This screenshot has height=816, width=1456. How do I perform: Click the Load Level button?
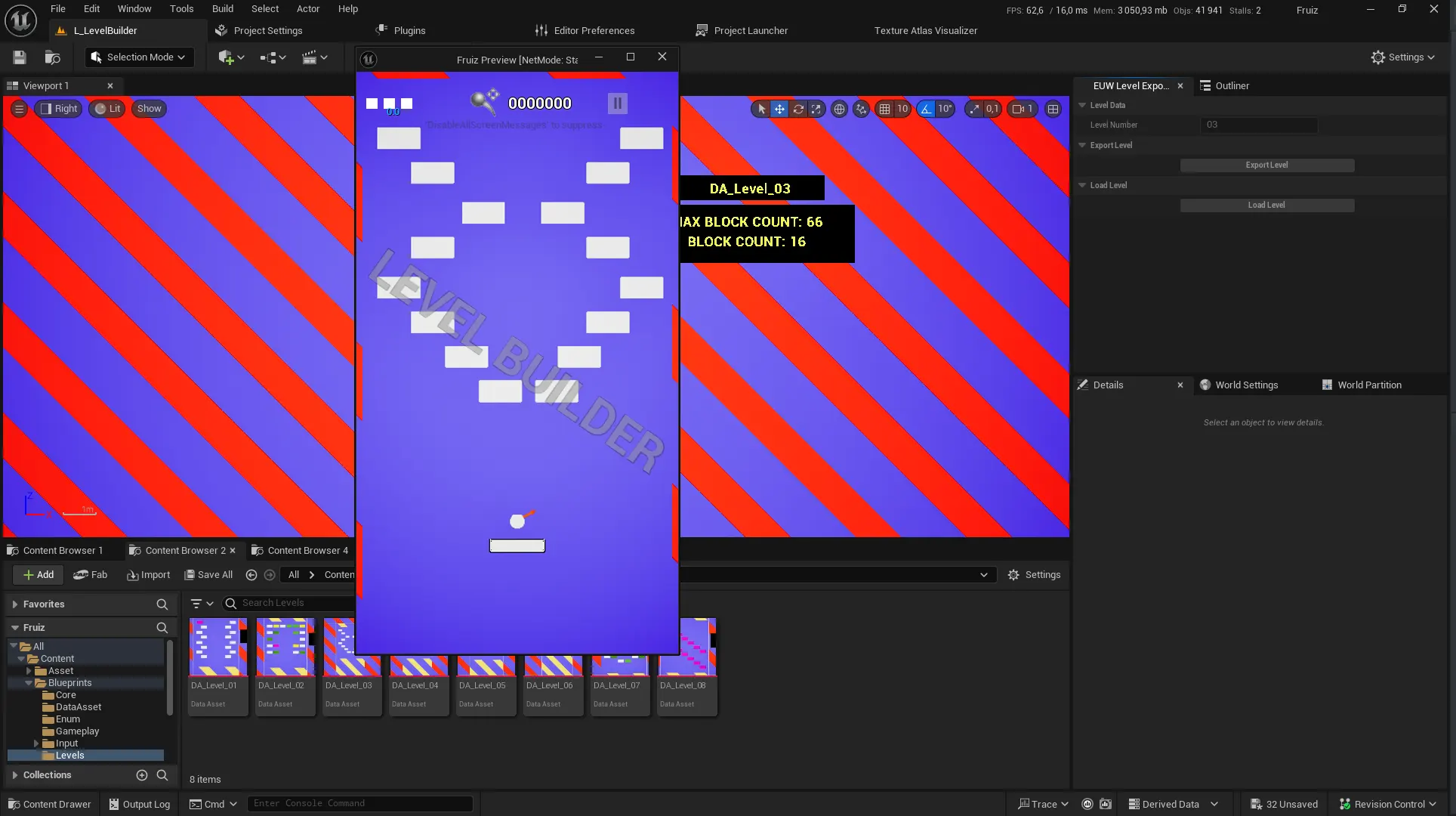1267,206
